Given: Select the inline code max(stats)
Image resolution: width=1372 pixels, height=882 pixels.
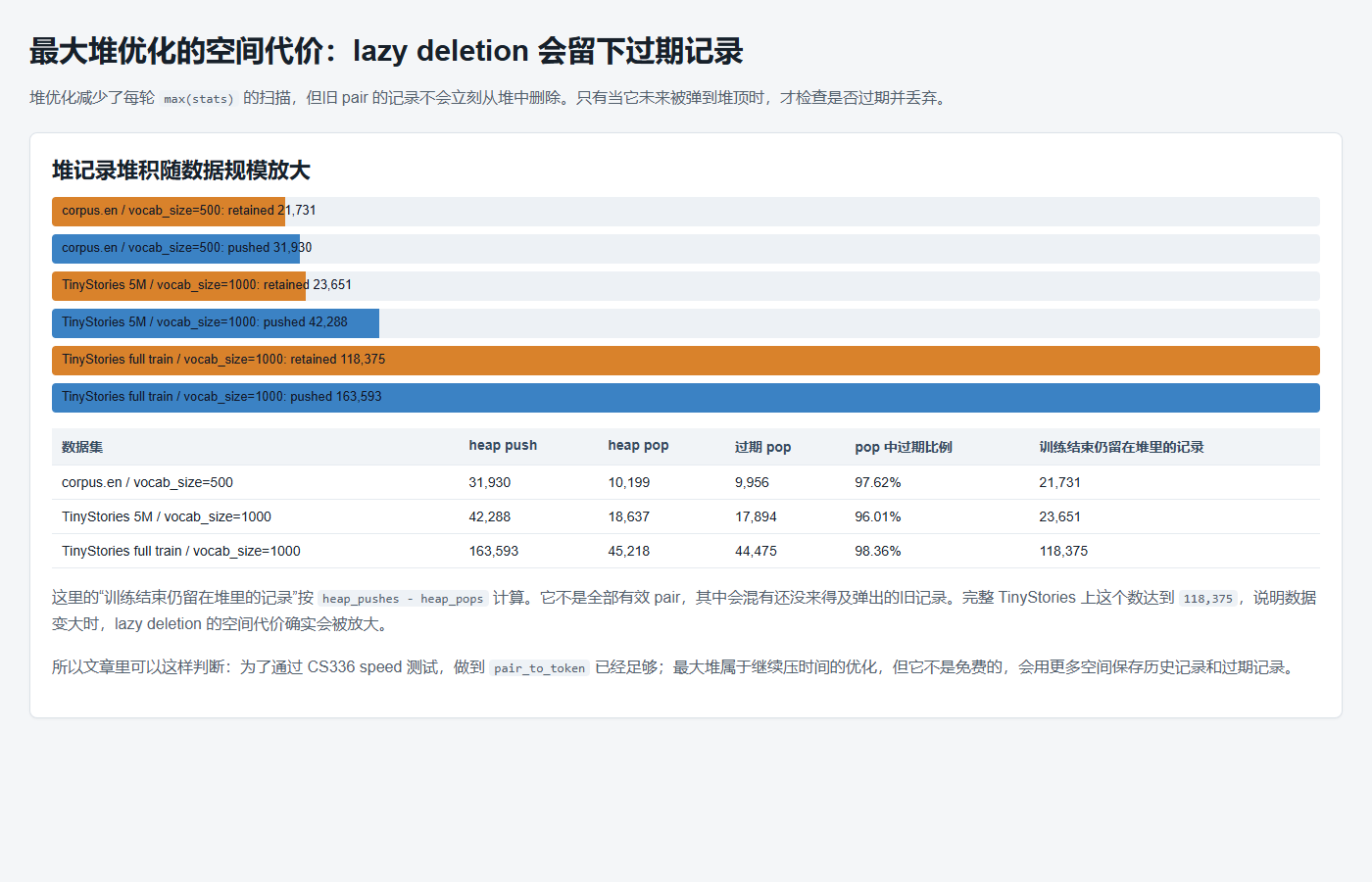Looking at the screenshot, I should (x=199, y=99).
